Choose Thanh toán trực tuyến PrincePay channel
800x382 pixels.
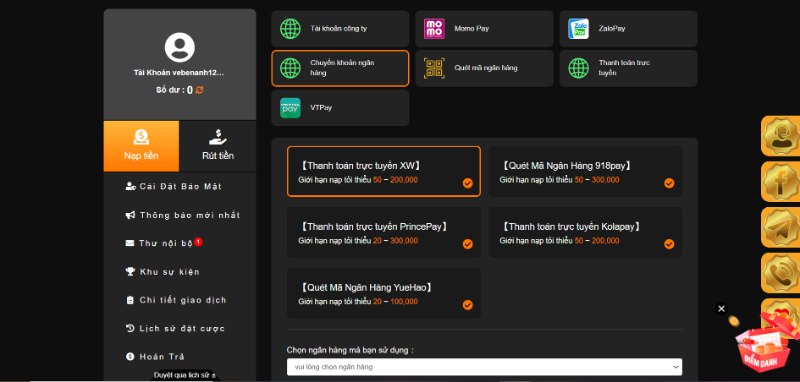coord(384,232)
